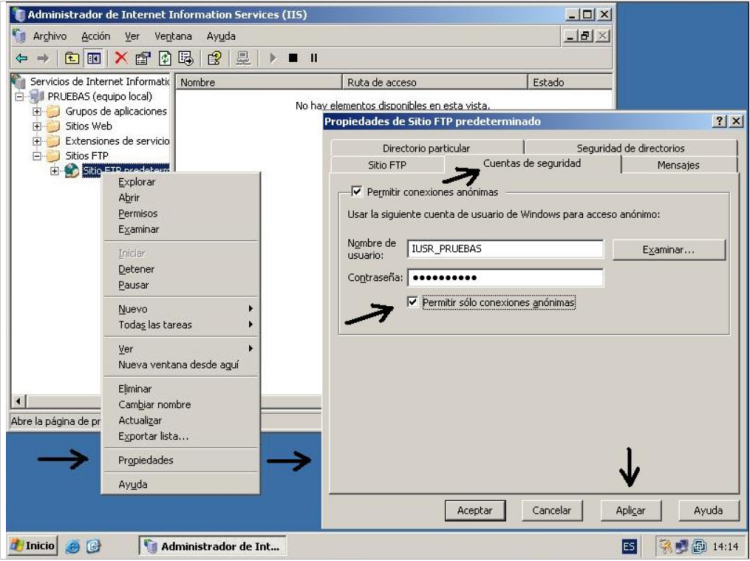Click the tray icon next to the clock
750x561 pixels.
(x=699, y=546)
